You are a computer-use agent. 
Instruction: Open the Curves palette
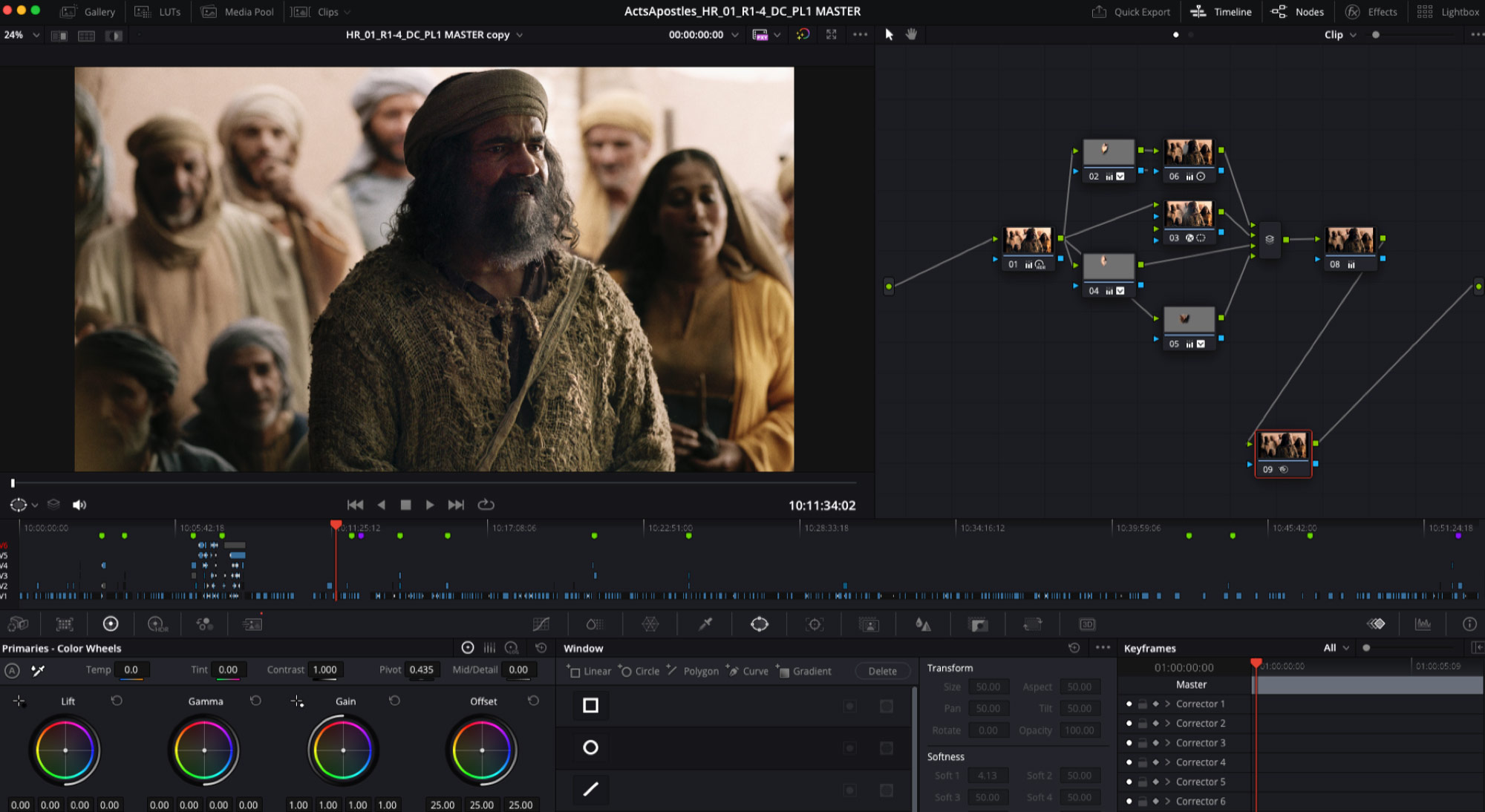[x=541, y=624]
